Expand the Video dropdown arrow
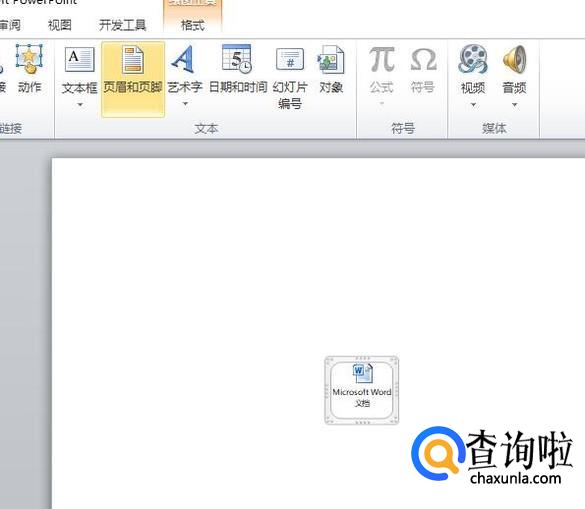This screenshot has width=585, height=509. [473, 105]
